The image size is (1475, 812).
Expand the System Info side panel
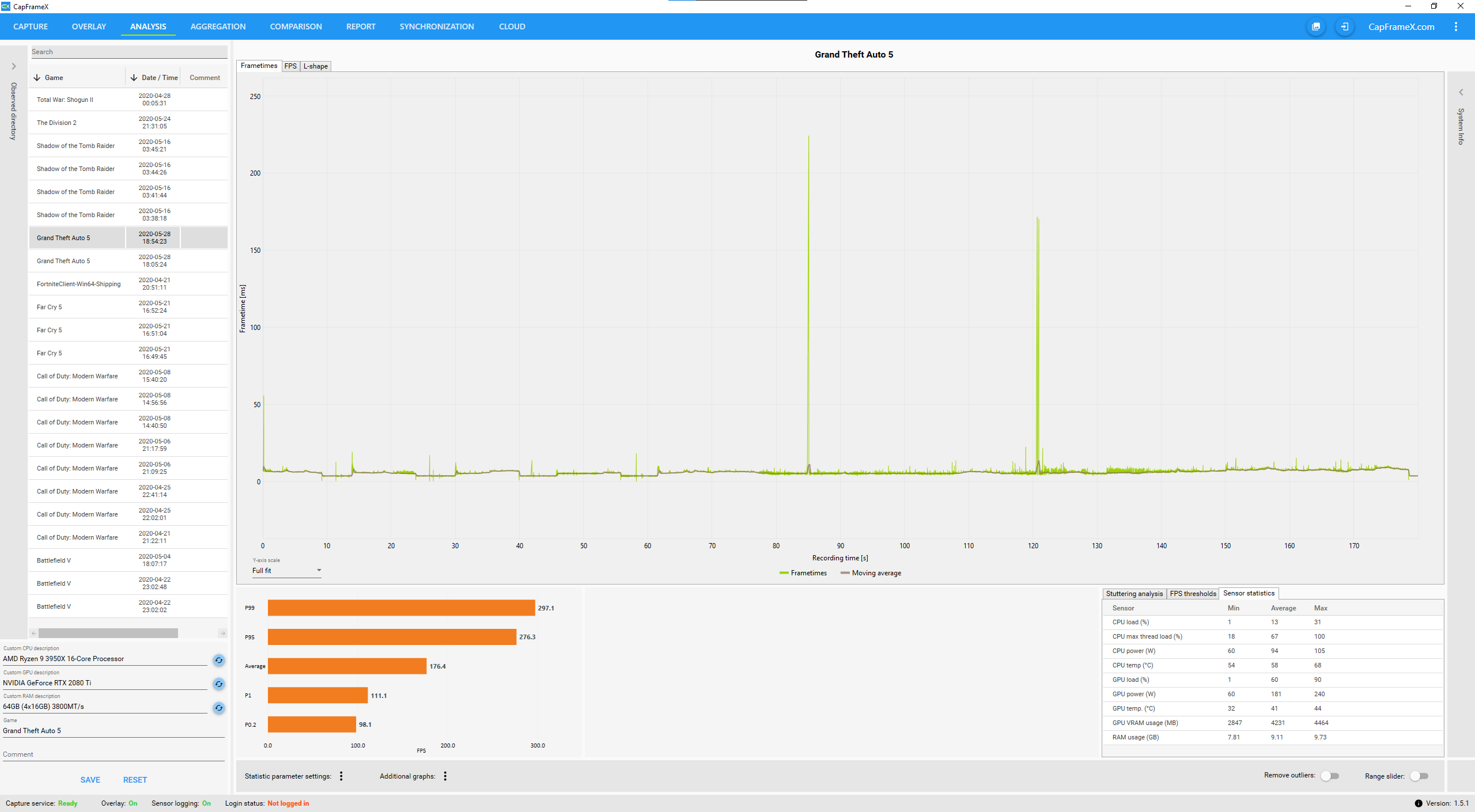click(x=1461, y=92)
